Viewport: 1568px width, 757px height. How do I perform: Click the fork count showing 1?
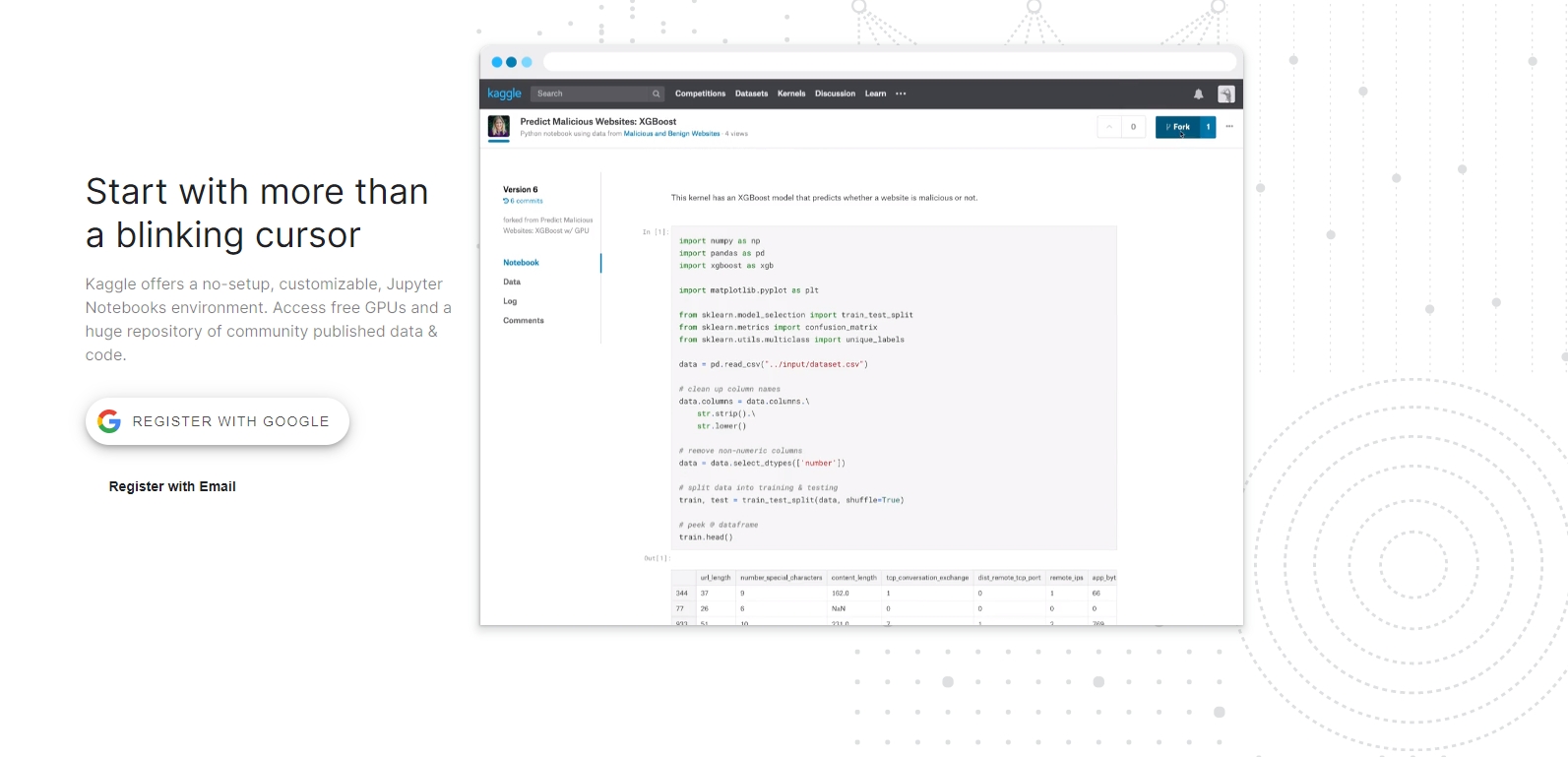[x=1208, y=127]
